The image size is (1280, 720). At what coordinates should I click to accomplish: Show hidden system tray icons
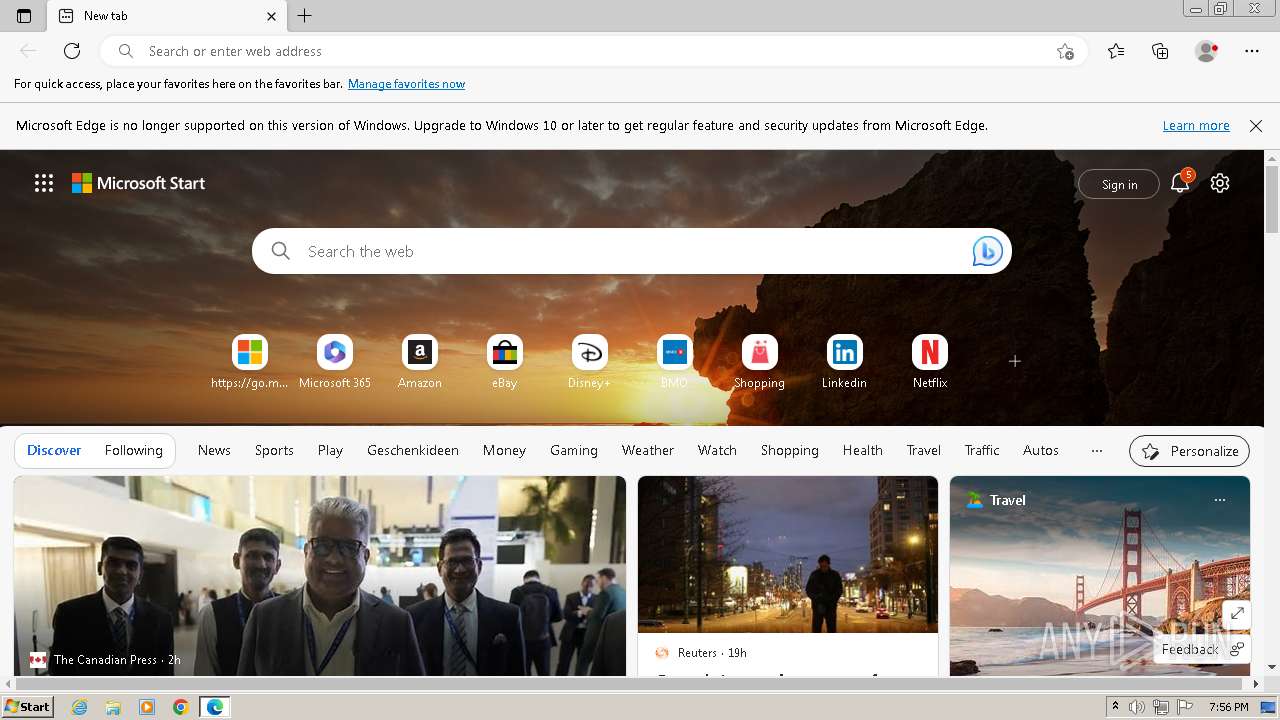(1115, 707)
